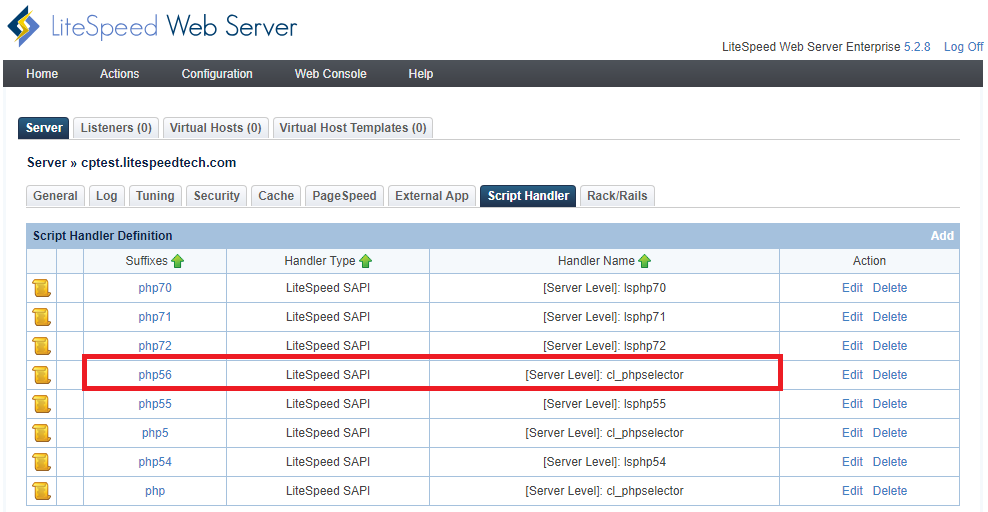
Task: Open the Actions menu
Action: coord(119,74)
